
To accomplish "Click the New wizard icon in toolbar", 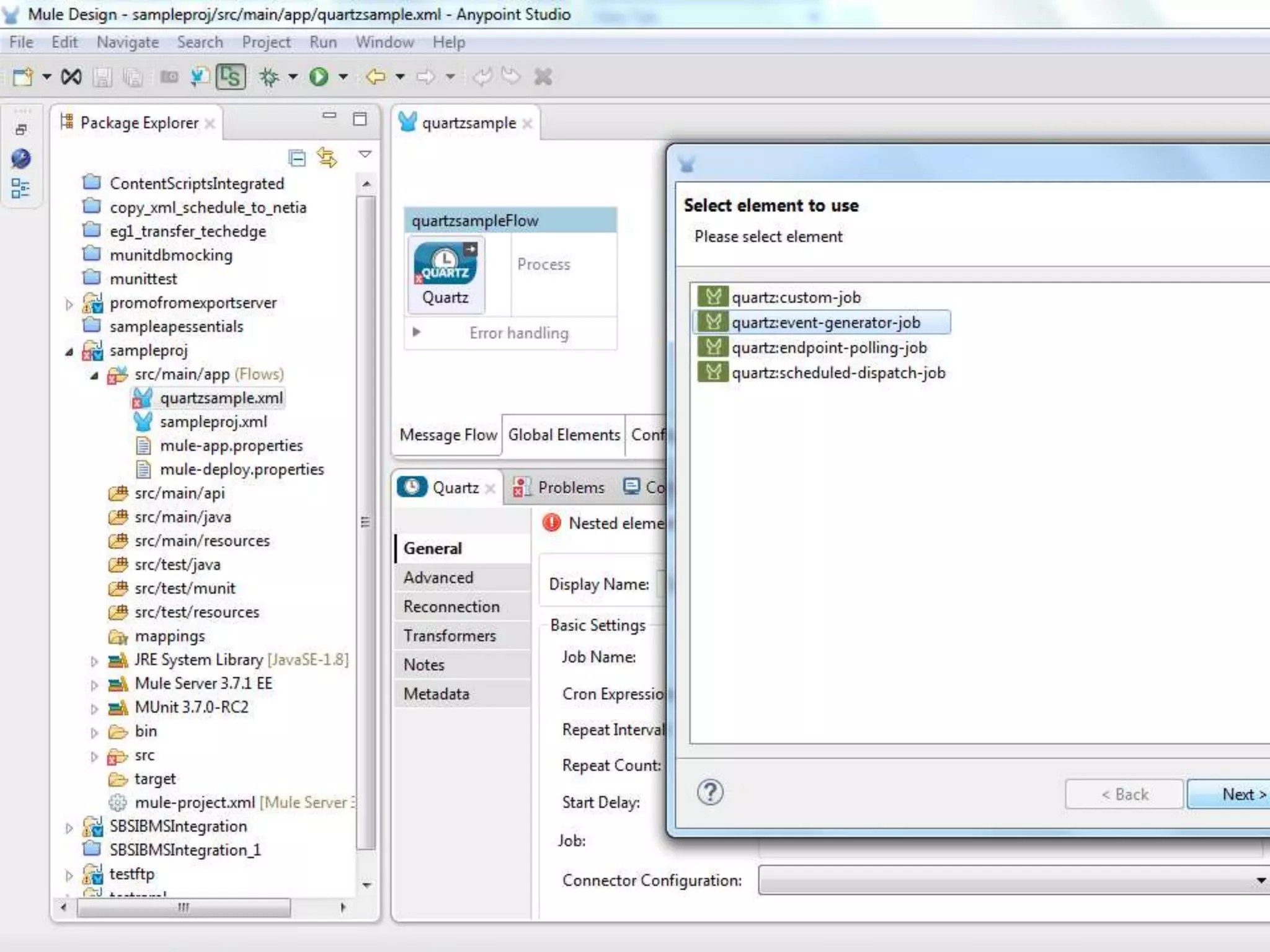I will pos(22,77).
